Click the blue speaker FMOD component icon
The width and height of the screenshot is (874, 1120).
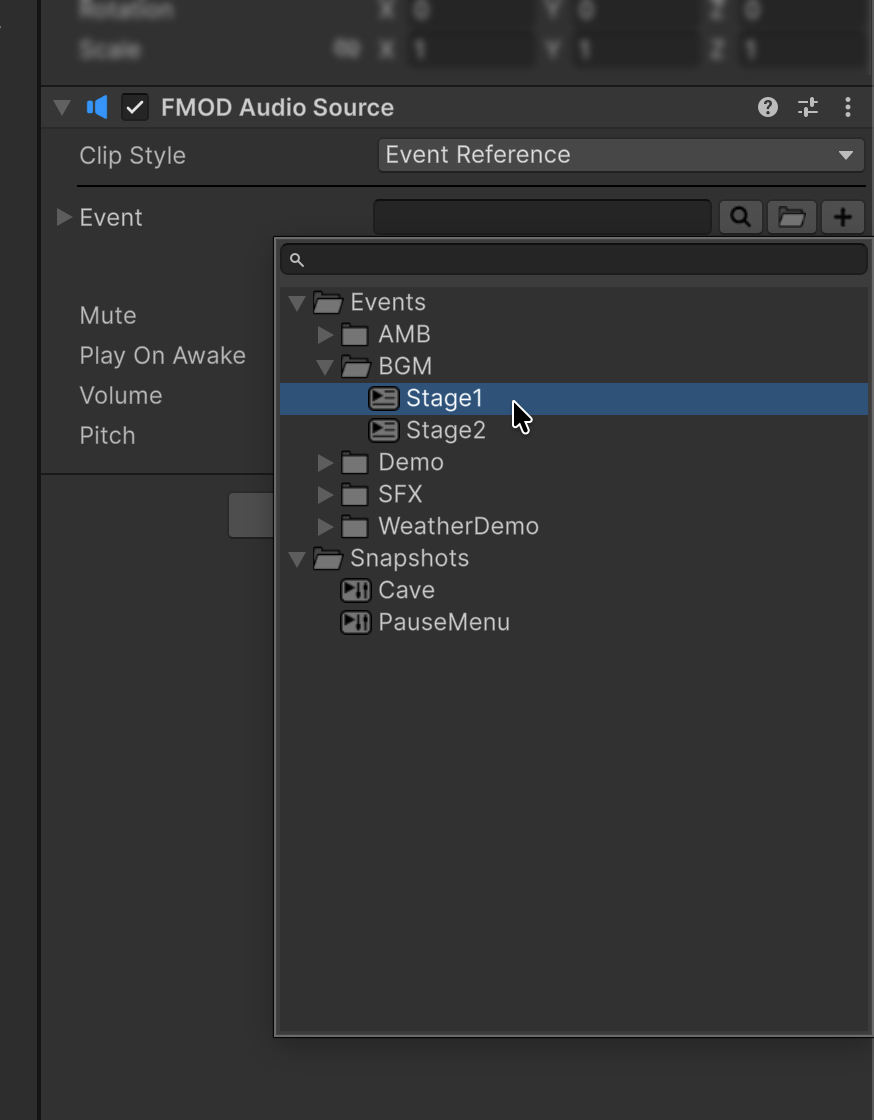[97, 107]
